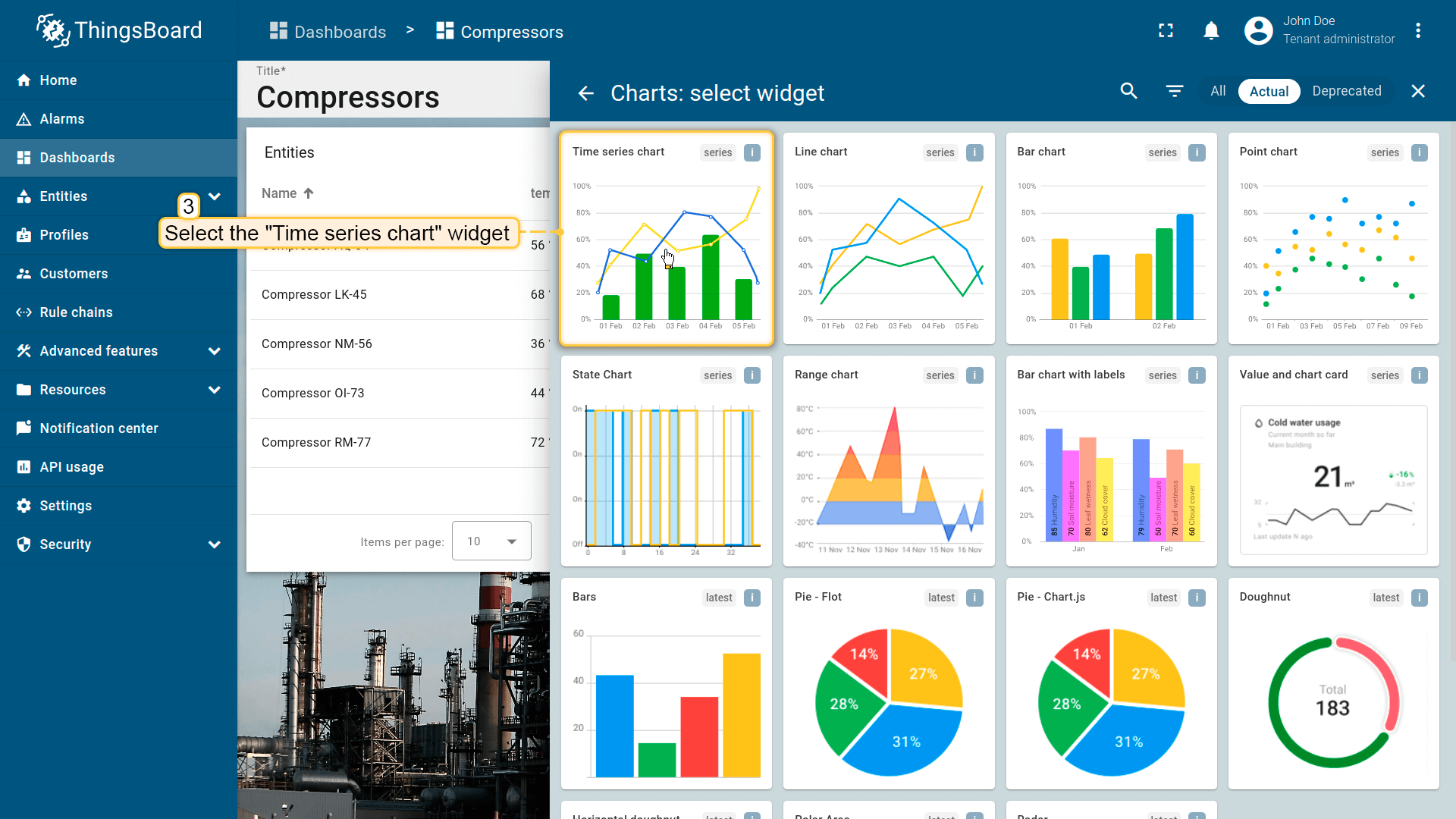Click the search icon in widget panel
The width and height of the screenshot is (1456, 819).
coord(1128,91)
